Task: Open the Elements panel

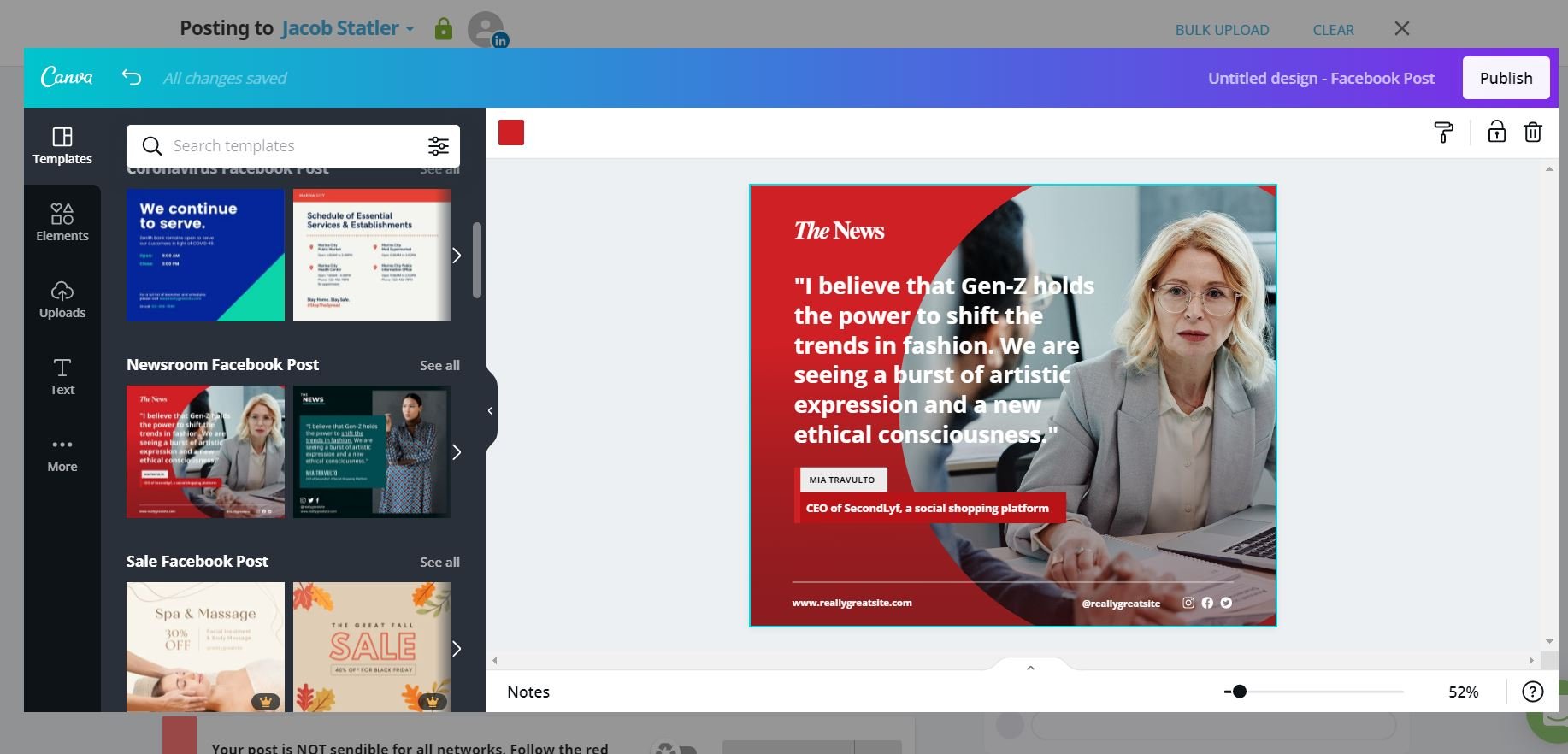Action: pos(62,222)
